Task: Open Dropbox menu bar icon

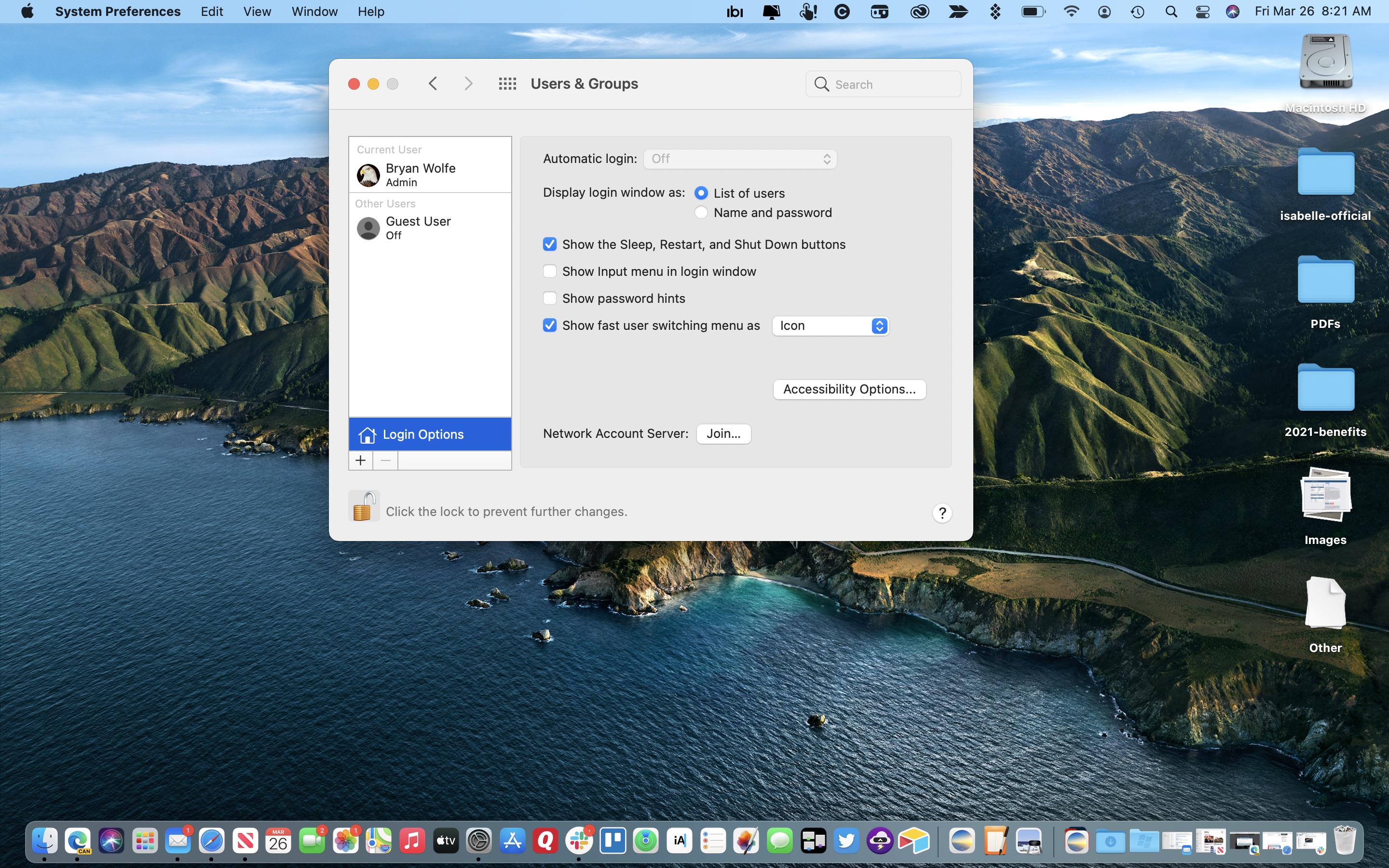Action: pyautogui.click(x=995, y=12)
